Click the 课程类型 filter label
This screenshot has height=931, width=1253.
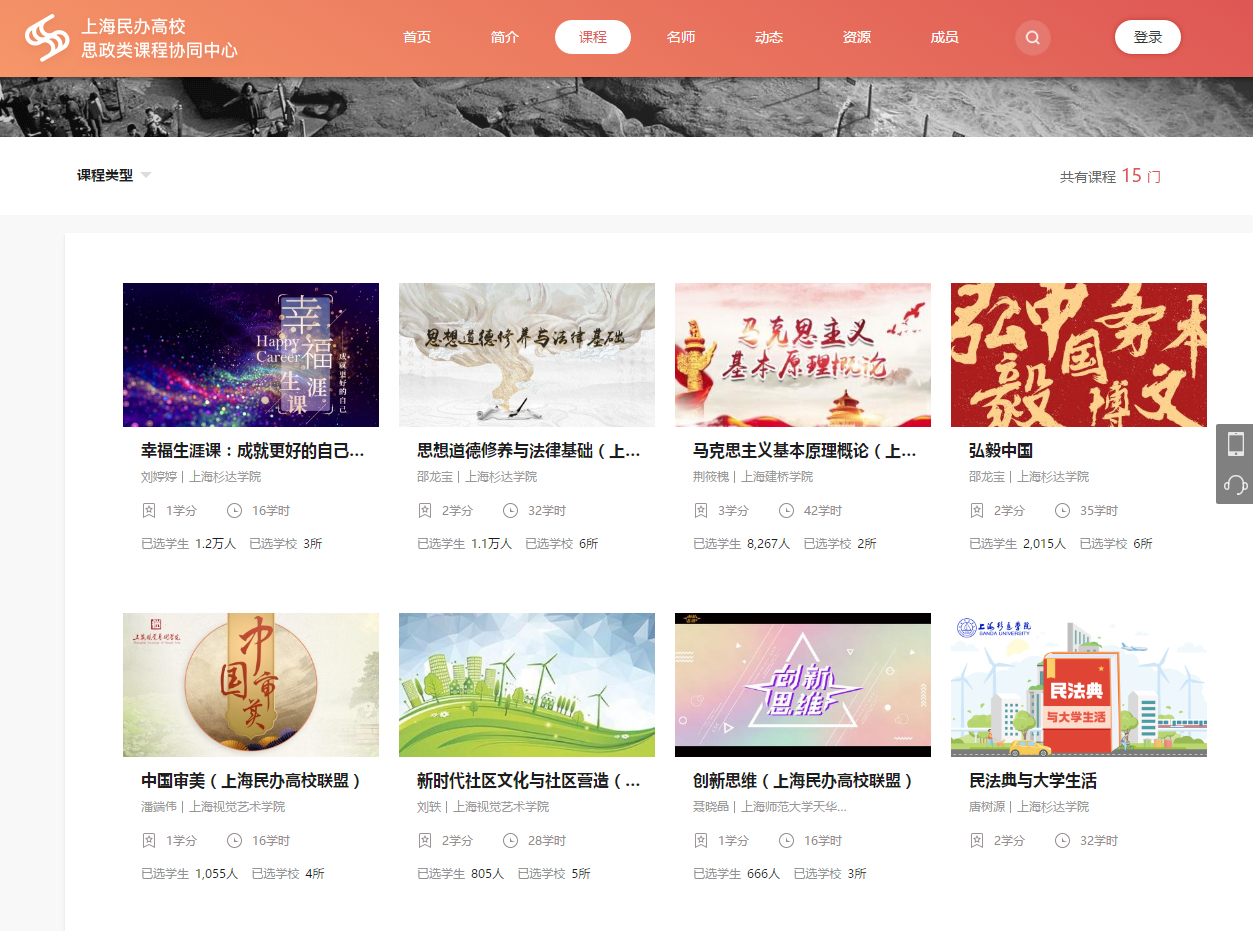pyautogui.click(x=105, y=176)
